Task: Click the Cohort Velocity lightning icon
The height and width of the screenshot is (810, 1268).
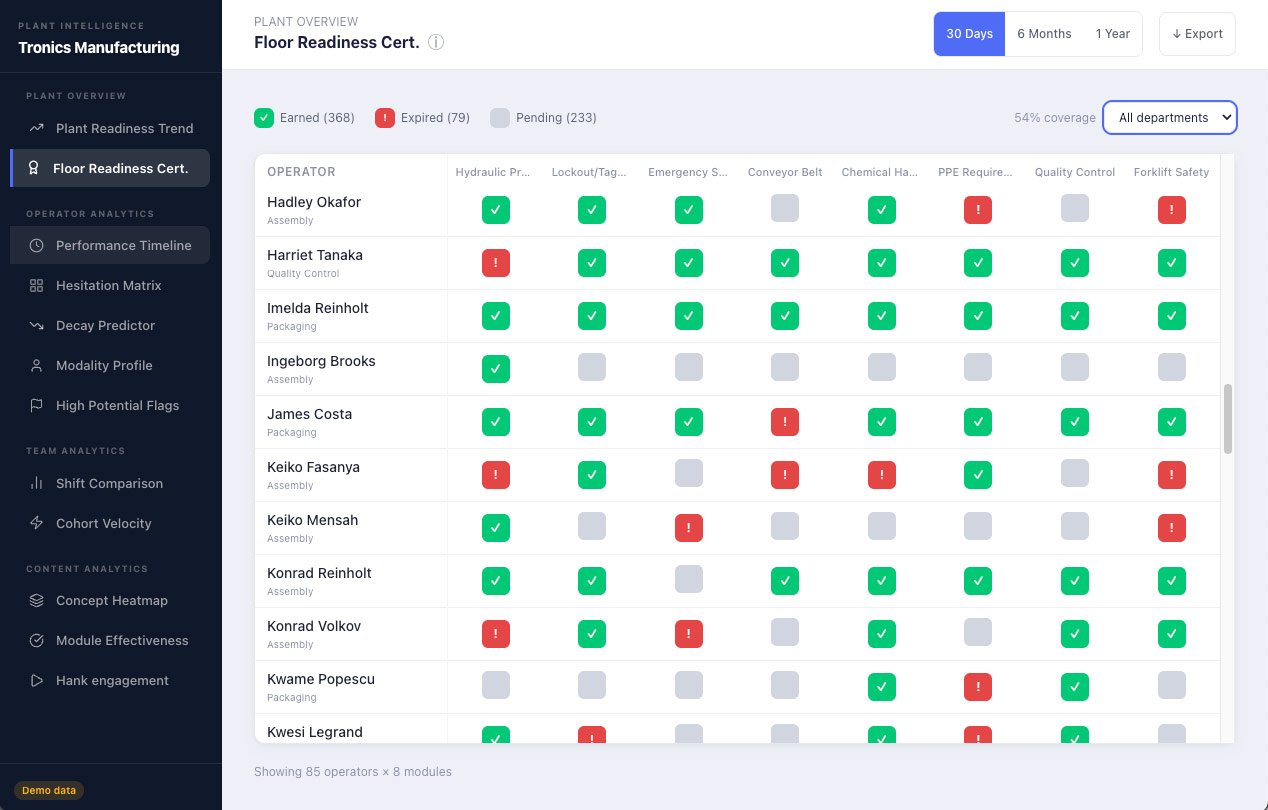Action: pos(37,523)
